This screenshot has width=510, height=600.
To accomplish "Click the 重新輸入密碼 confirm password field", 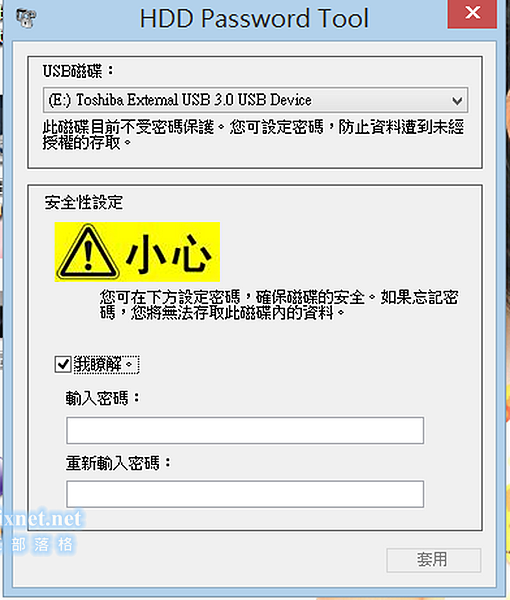I will tap(245, 494).
